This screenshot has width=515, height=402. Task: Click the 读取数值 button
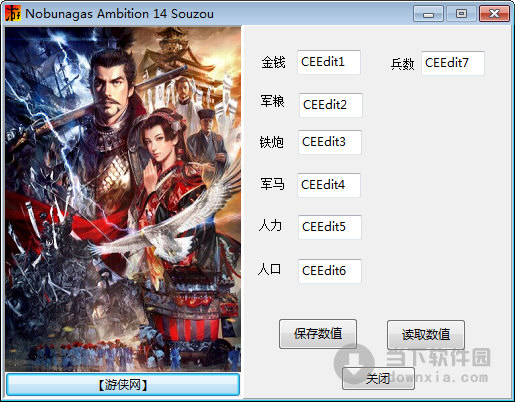click(x=426, y=335)
